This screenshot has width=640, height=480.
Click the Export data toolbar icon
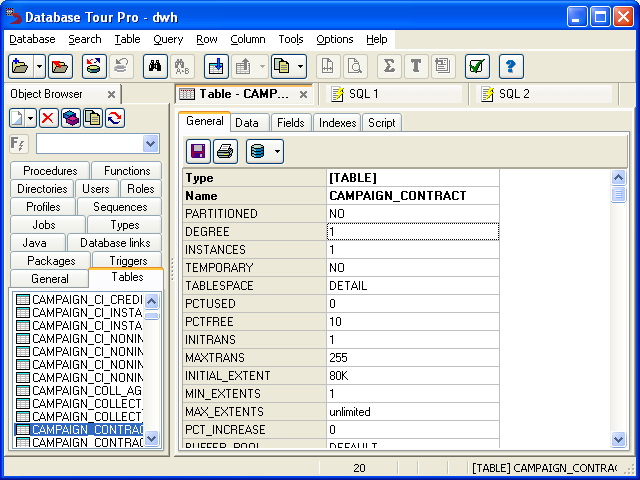click(244, 66)
